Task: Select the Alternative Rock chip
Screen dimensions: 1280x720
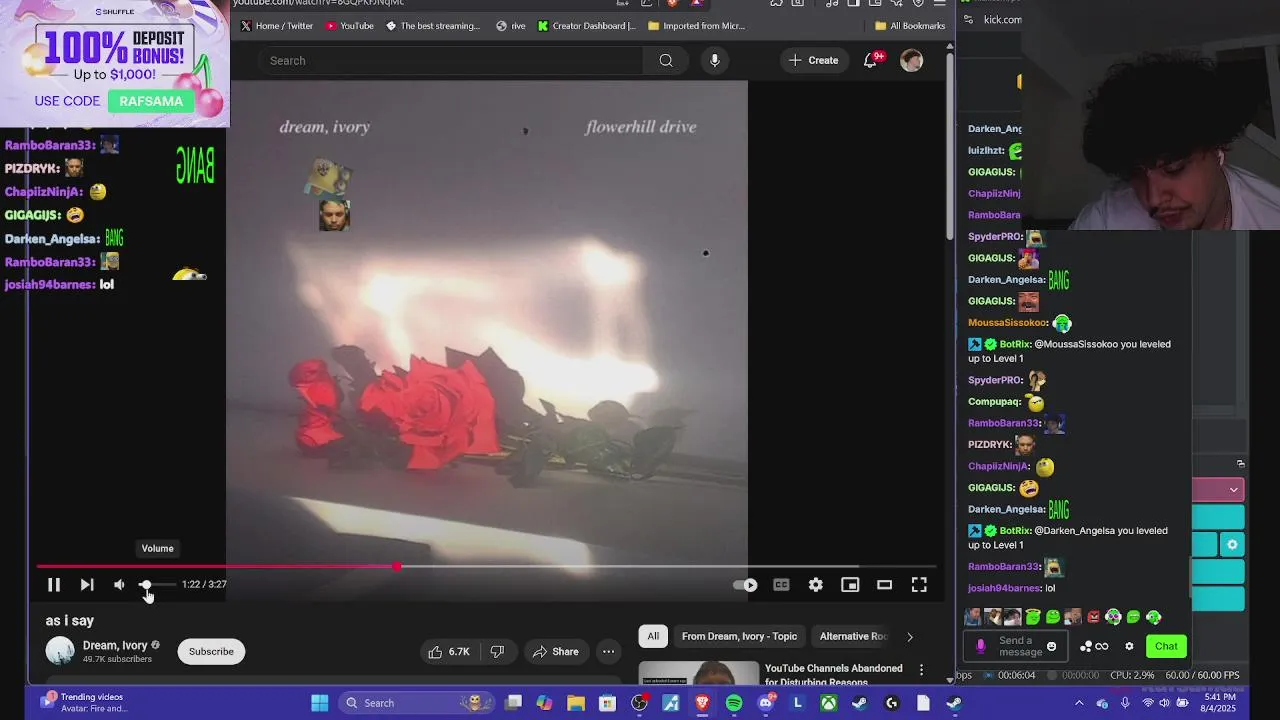Action: click(x=853, y=637)
